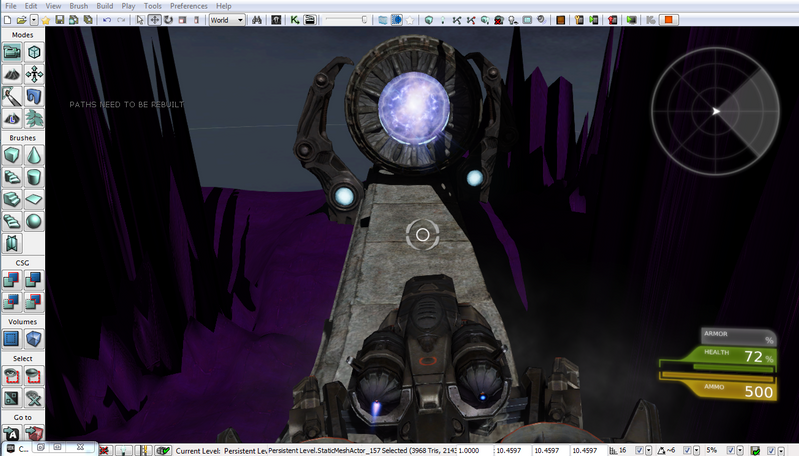Create a new map with the New icon
This screenshot has height=456, width=799.
8,20
